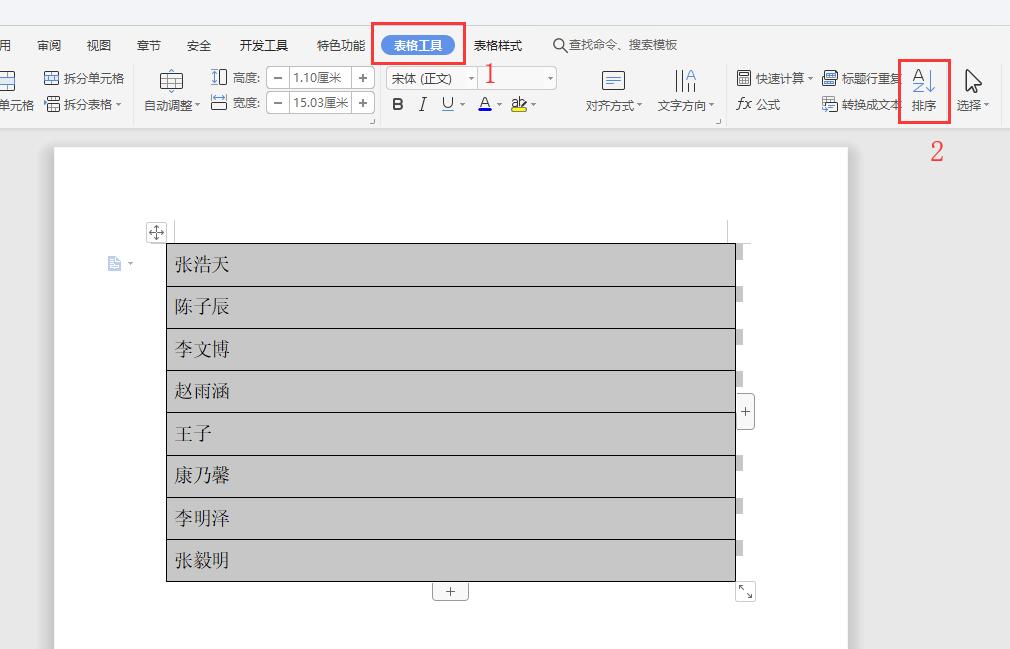
Task: Toggle italic formatting
Action: [420, 103]
